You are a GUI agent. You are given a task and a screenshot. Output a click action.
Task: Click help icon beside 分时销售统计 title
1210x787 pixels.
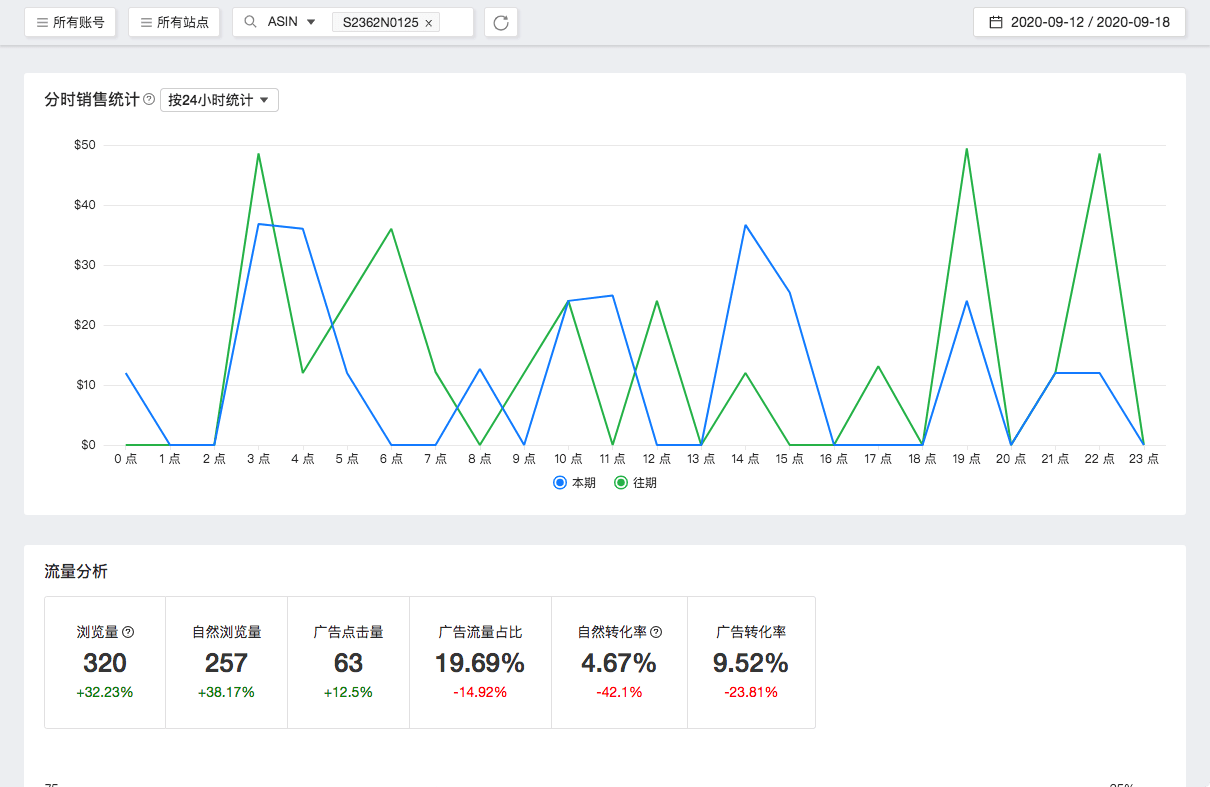(149, 100)
